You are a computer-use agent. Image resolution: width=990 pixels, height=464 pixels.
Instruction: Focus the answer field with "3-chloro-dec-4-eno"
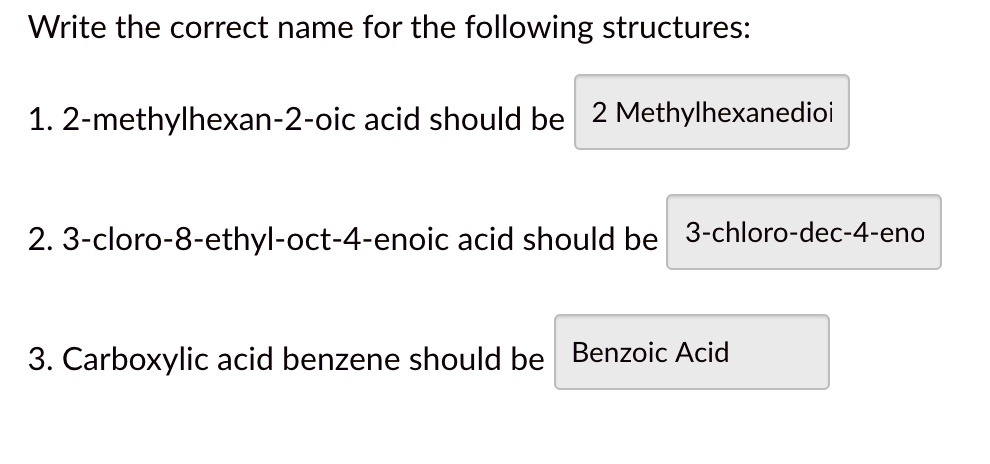(803, 232)
